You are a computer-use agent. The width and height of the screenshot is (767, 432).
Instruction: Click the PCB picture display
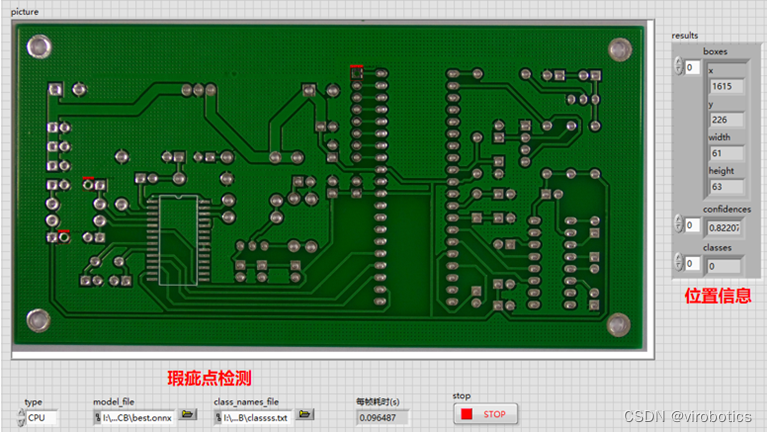pos(333,189)
